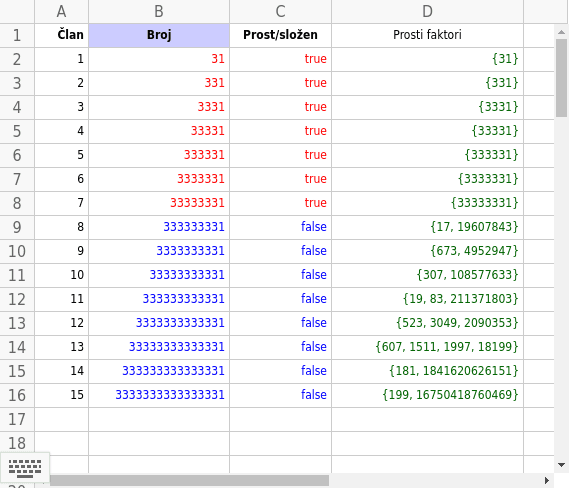
Task: Select the {31} factors cell
Action: (428, 60)
